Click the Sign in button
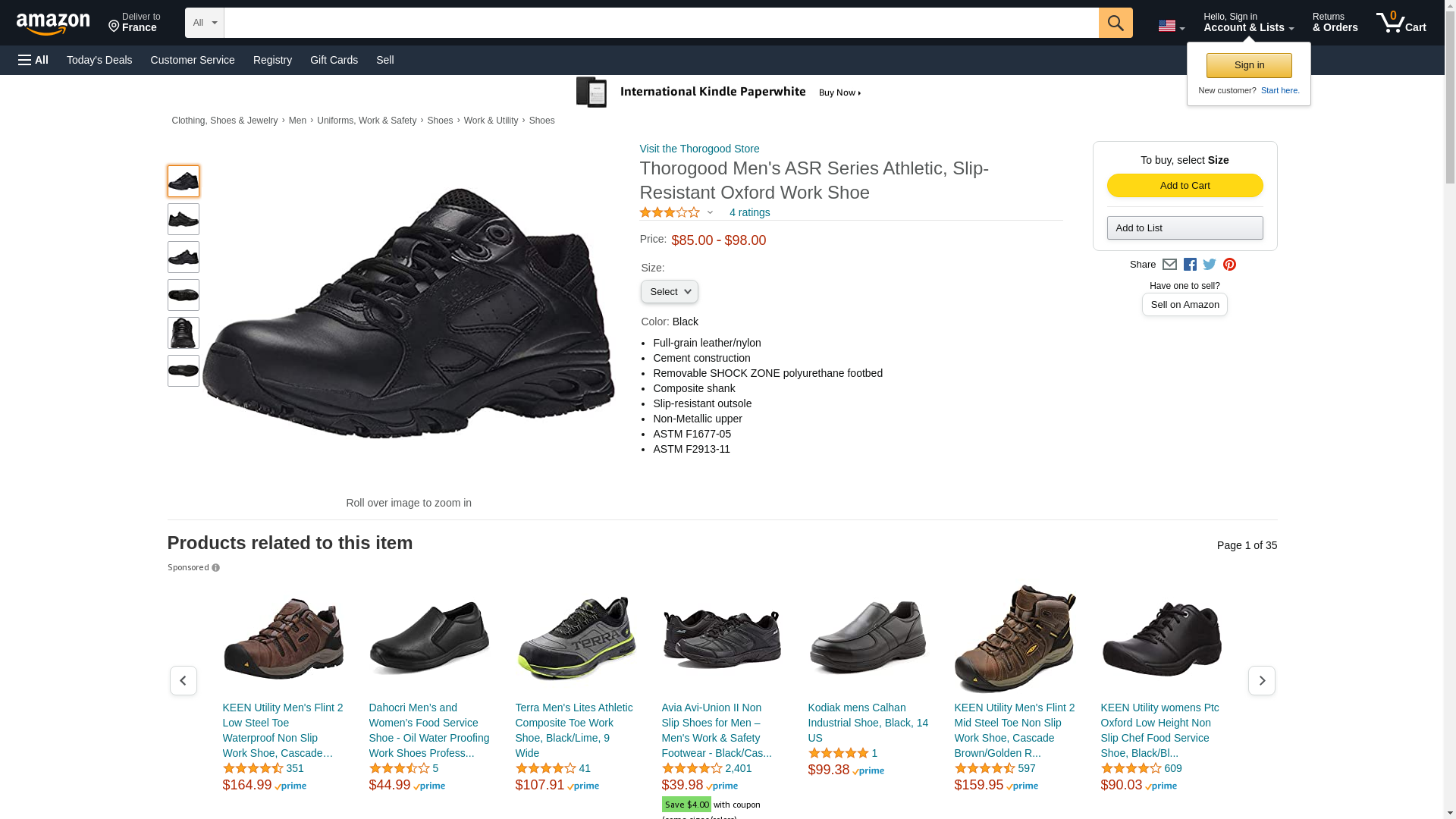 pos(1249,66)
